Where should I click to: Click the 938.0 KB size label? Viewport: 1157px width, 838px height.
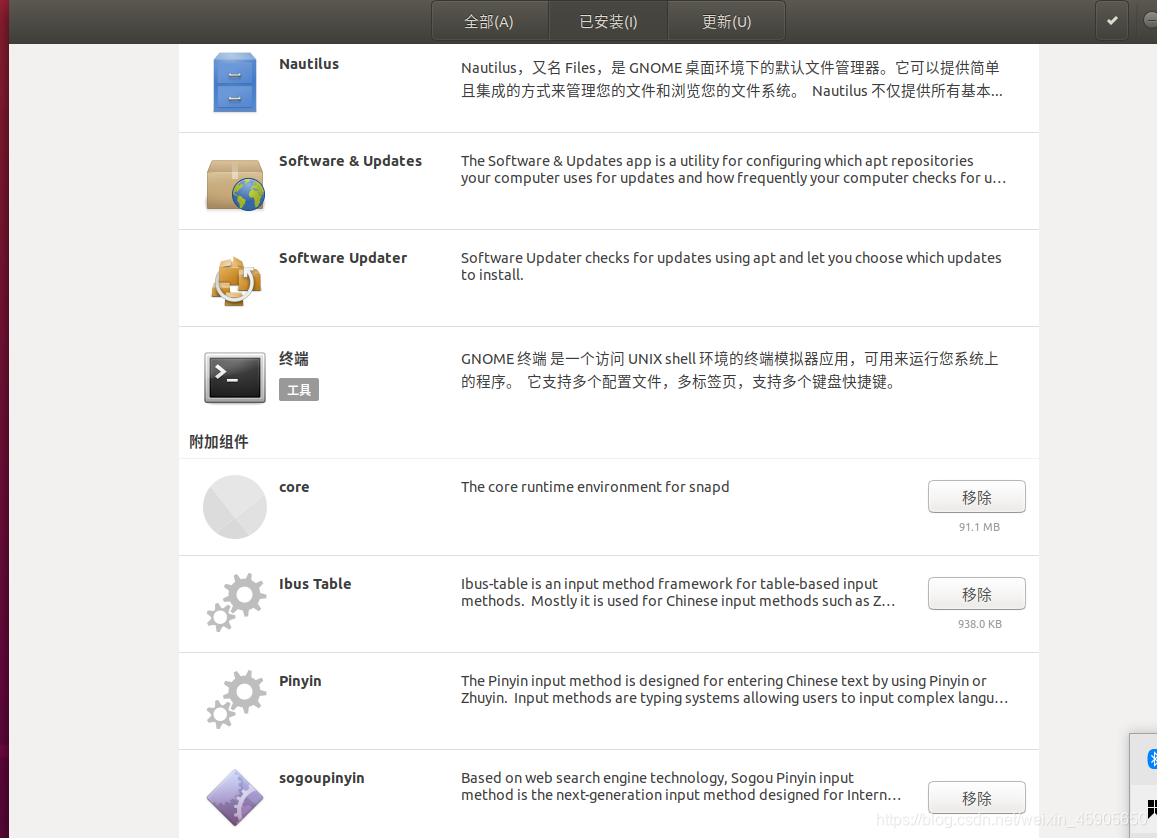click(x=979, y=624)
